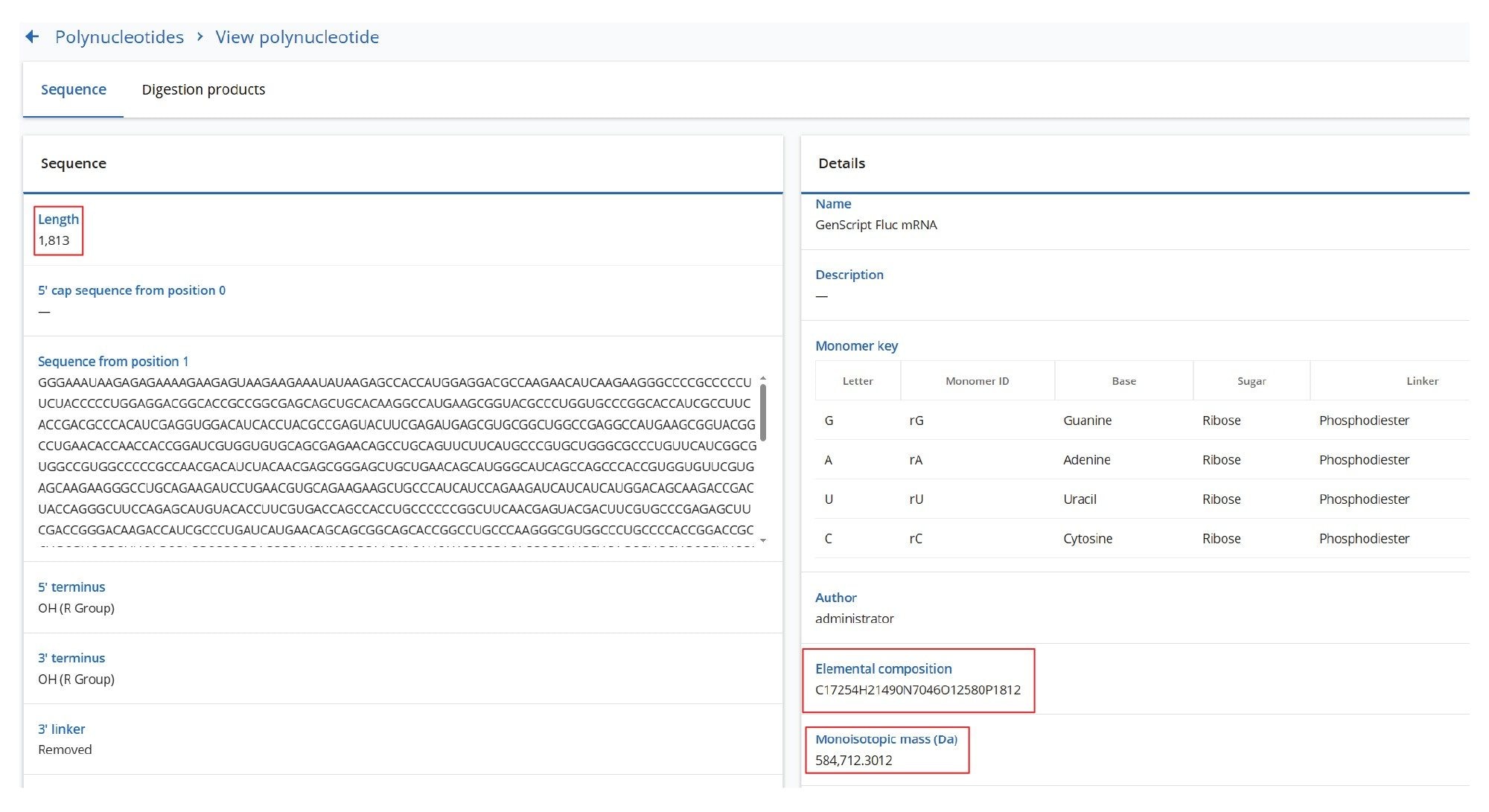This screenshot has width=1489, height=812.
Task: Click the Sugar column header
Action: (x=1251, y=381)
